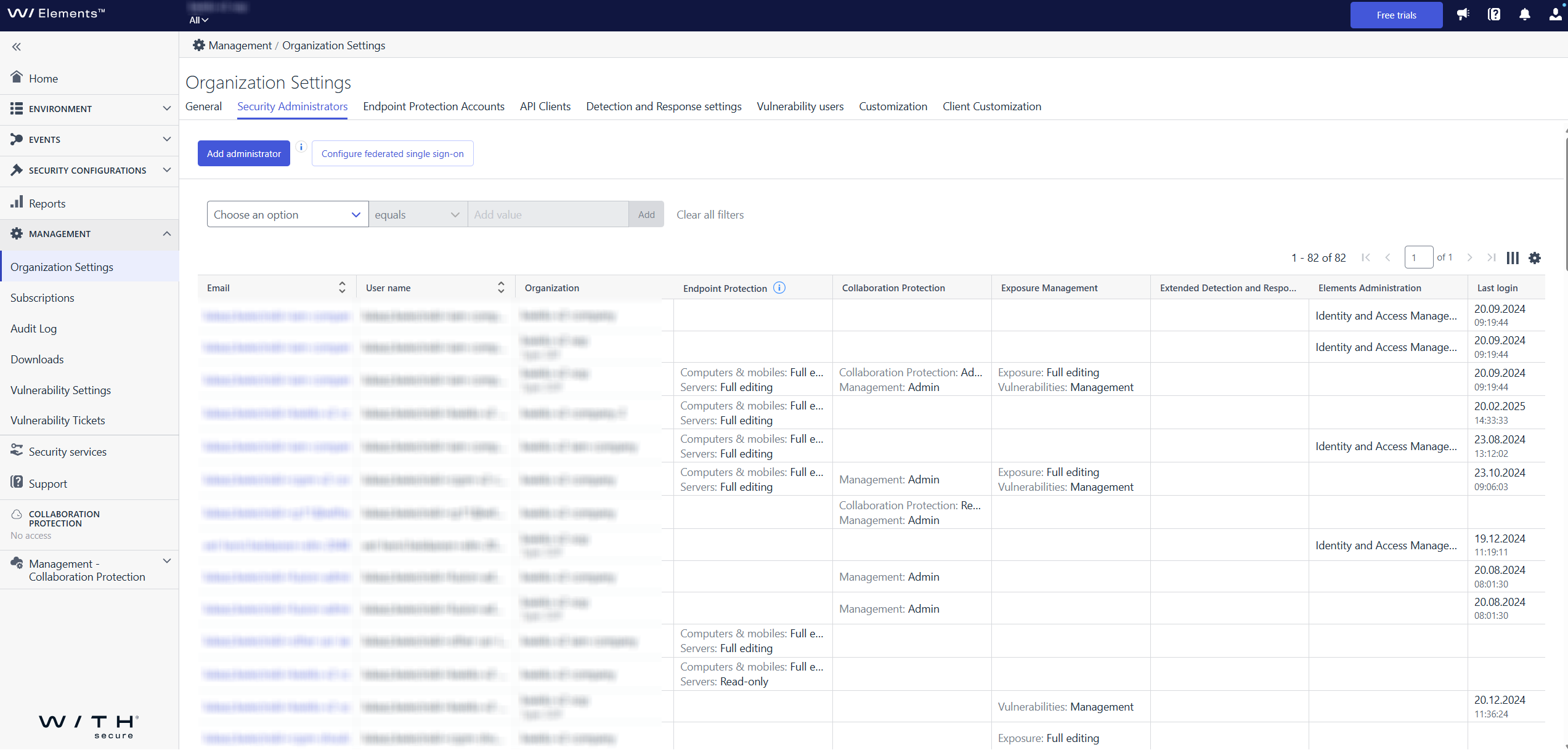Expand SECURITY CONFIGURATIONS section
The width and height of the screenshot is (1568, 750).
pyautogui.click(x=89, y=171)
